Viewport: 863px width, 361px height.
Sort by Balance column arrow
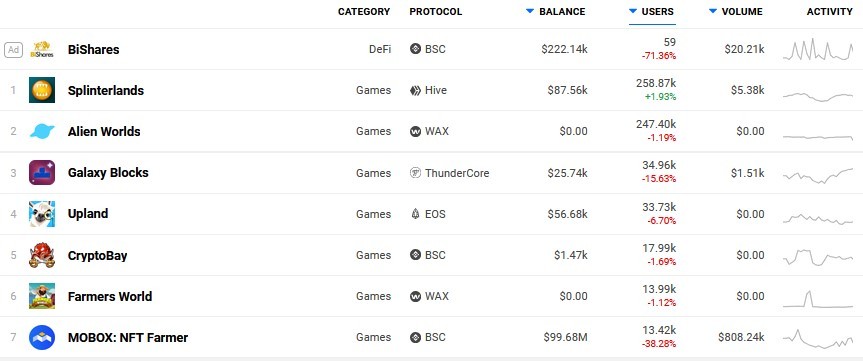click(530, 11)
